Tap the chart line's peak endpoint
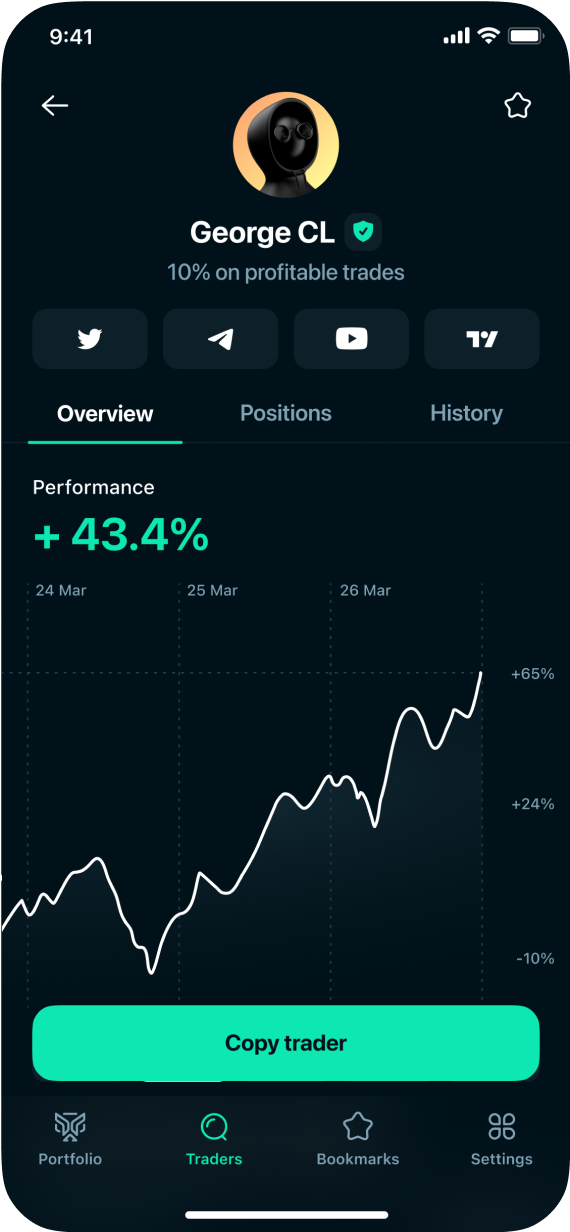 pyautogui.click(x=482, y=673)
